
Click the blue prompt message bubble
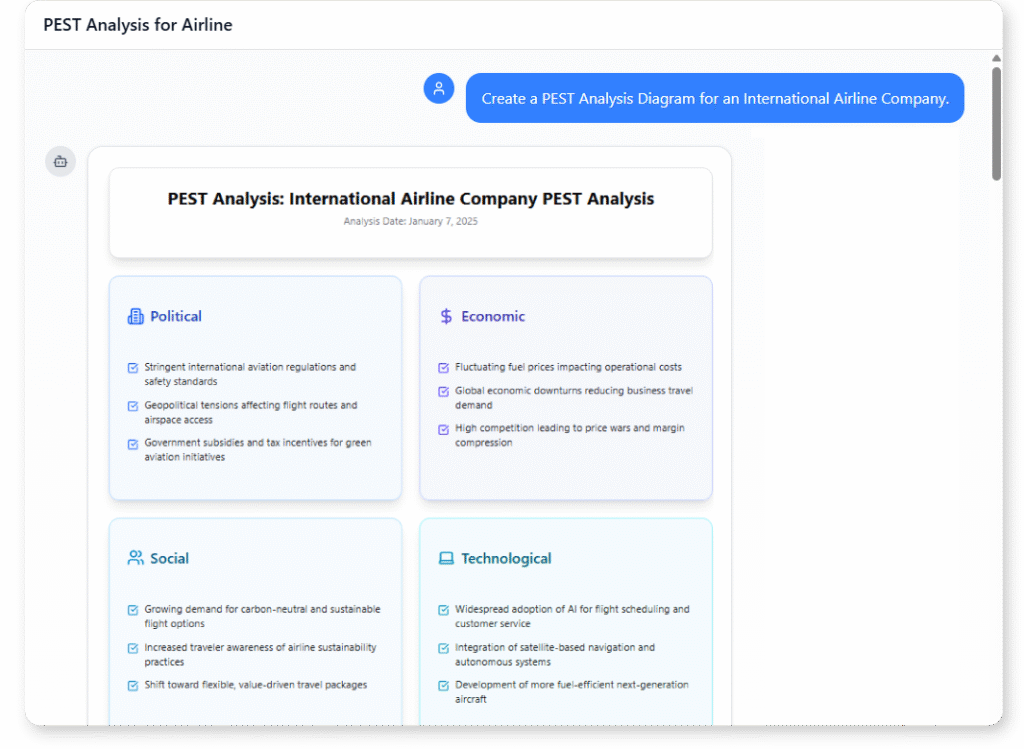(x=715, y=97)
